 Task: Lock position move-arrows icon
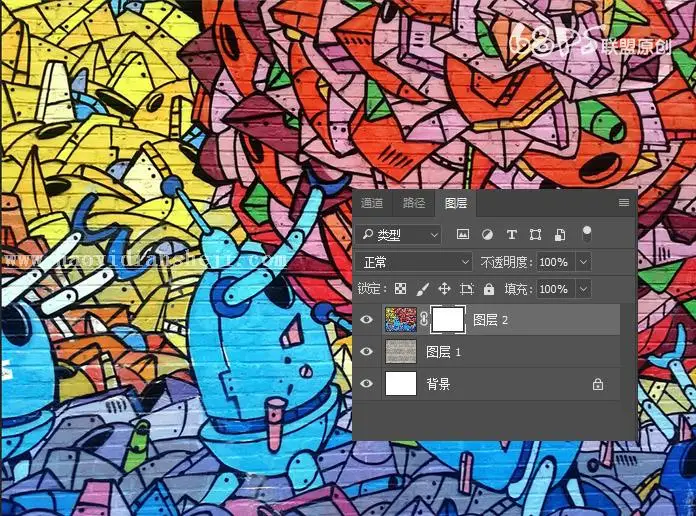point(444,289)
